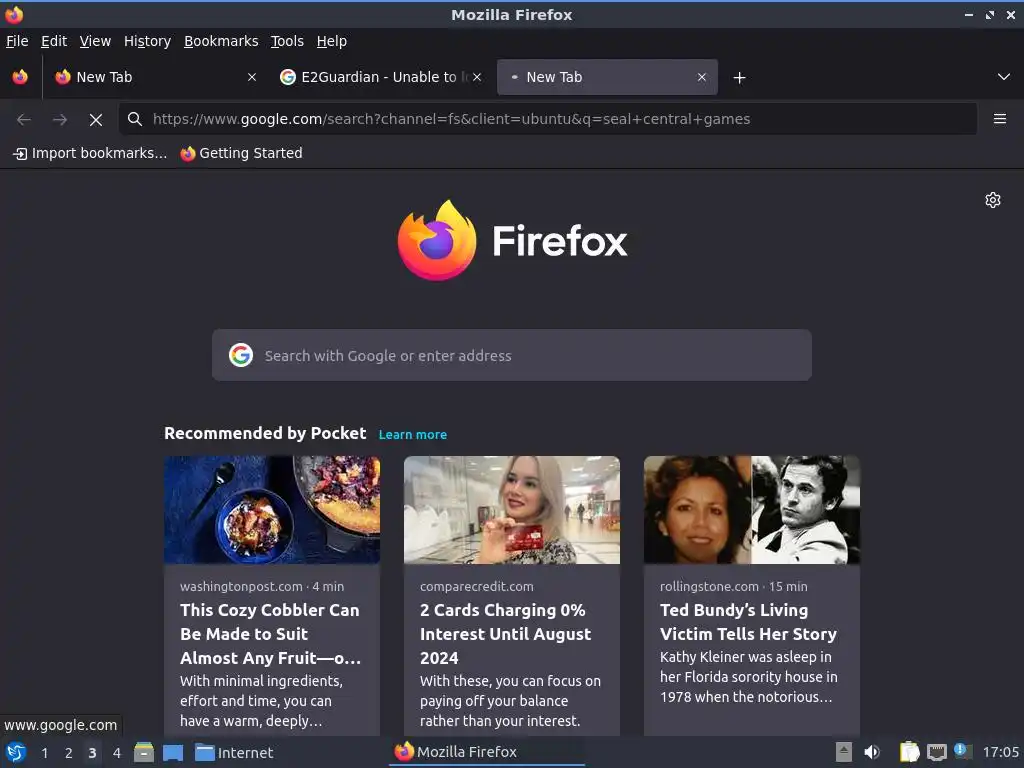Click the taskbar clock 17:05

point(1000,752)
